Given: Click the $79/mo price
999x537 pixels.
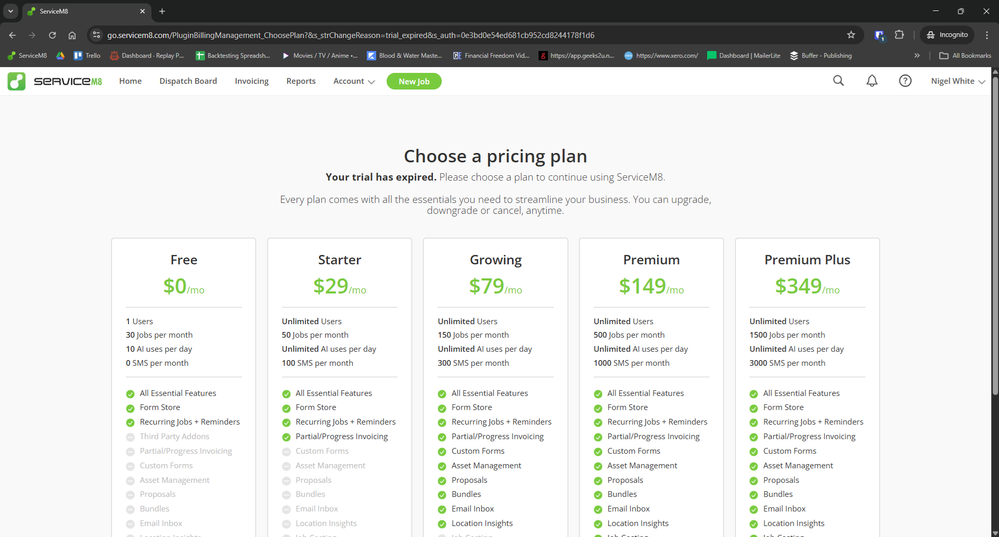Looking at the screenshot, I should (x=496, y=286).
